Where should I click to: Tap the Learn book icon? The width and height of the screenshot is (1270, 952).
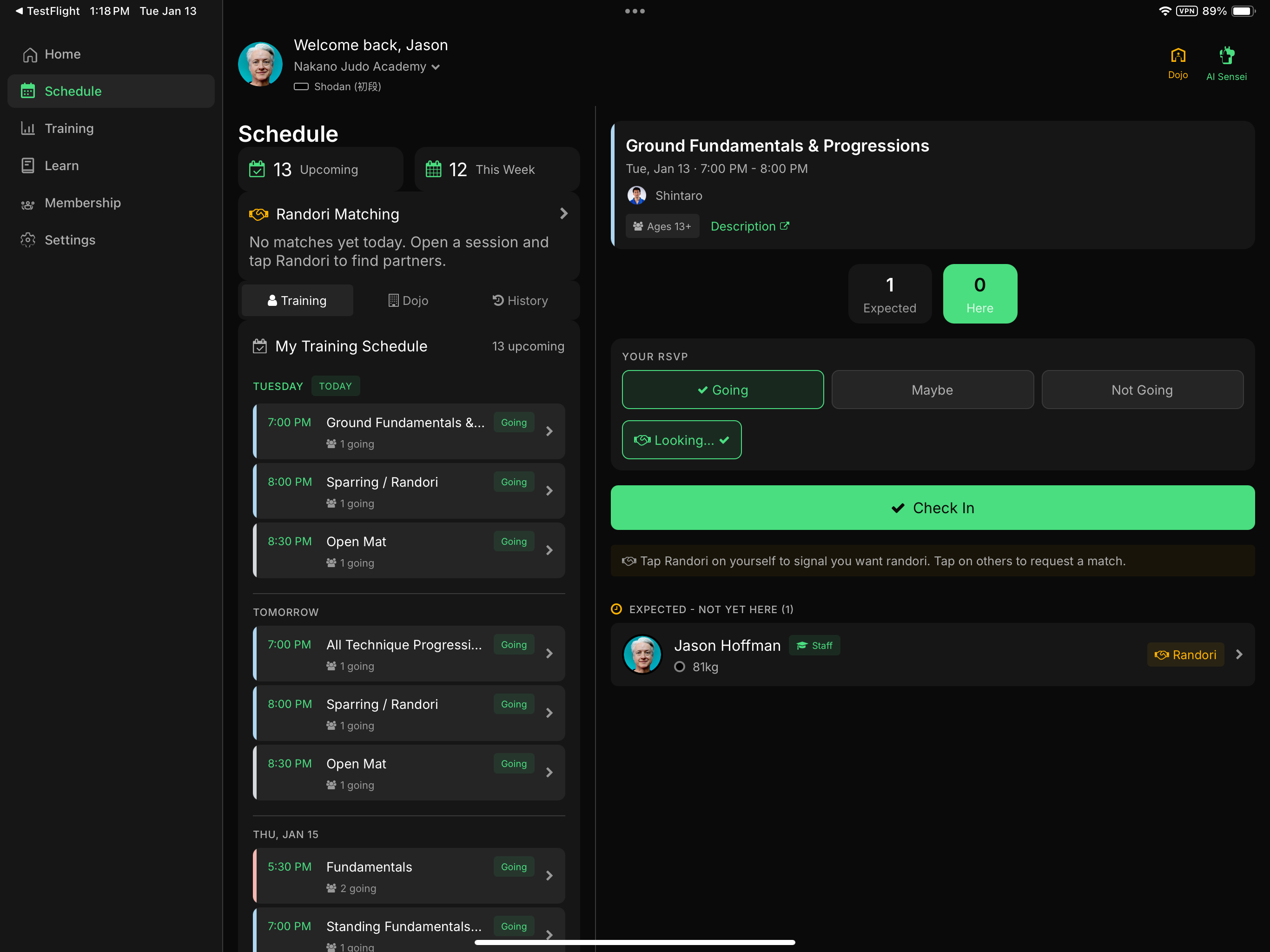28,165
